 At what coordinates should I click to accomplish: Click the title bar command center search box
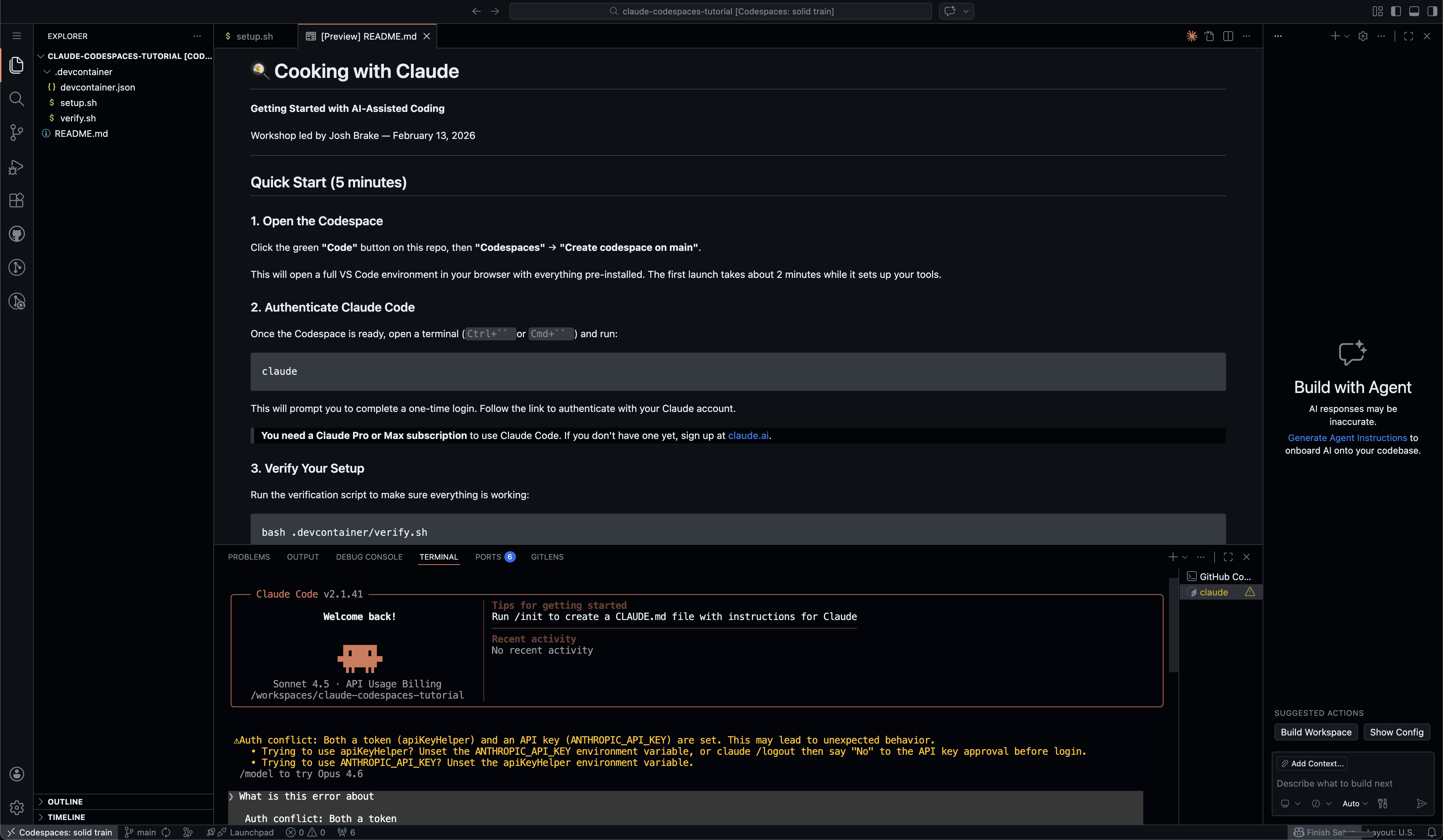pyautogui.click(x=720, y=11)
